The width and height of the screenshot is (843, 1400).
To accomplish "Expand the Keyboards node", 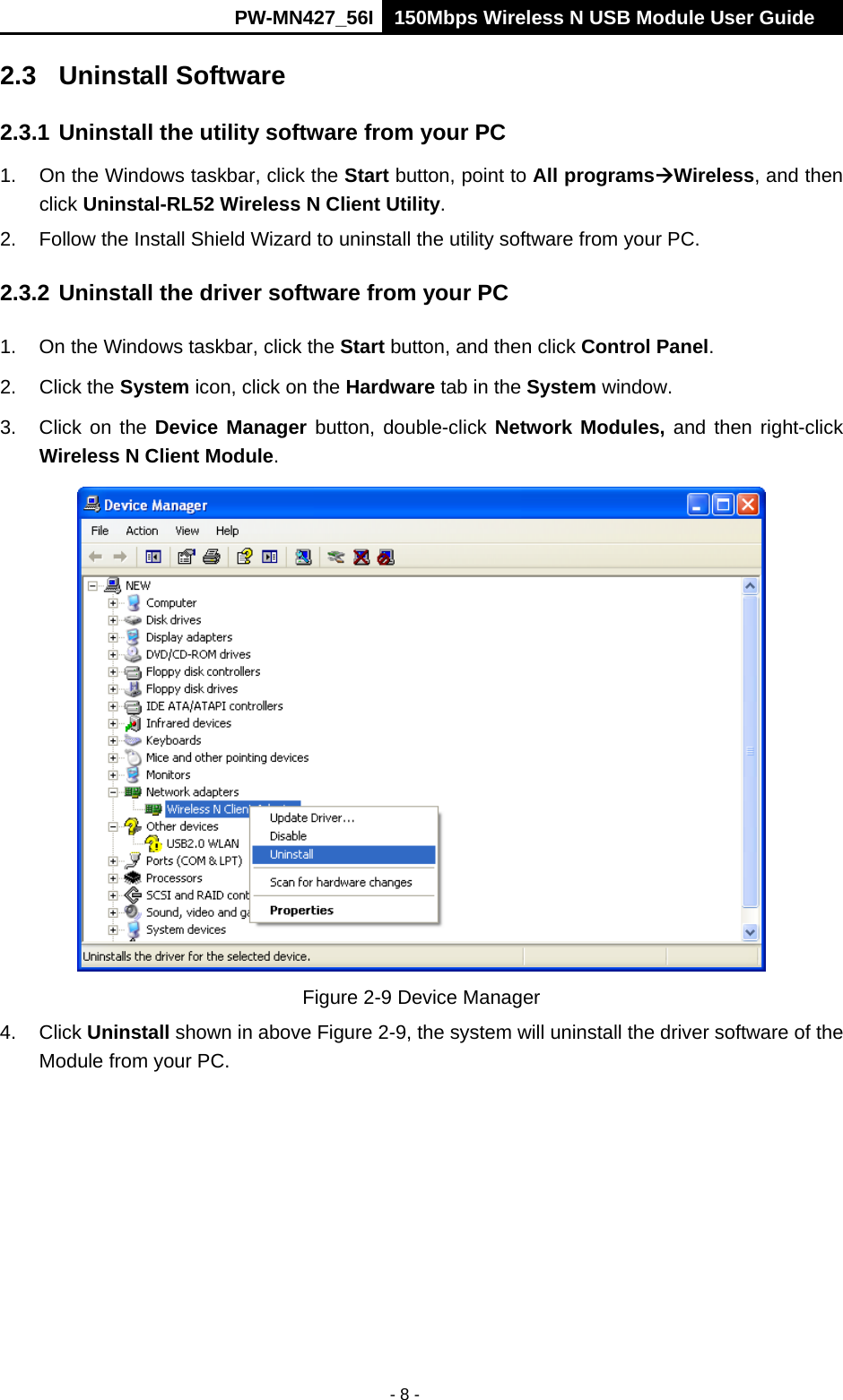I will 113,741.
